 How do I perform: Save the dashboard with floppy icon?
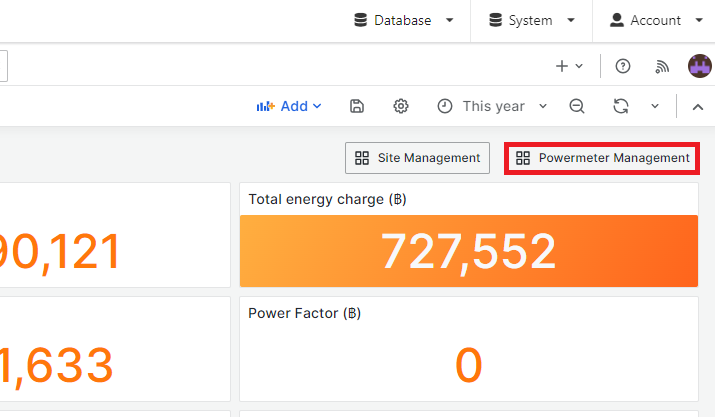click(357, 106)
